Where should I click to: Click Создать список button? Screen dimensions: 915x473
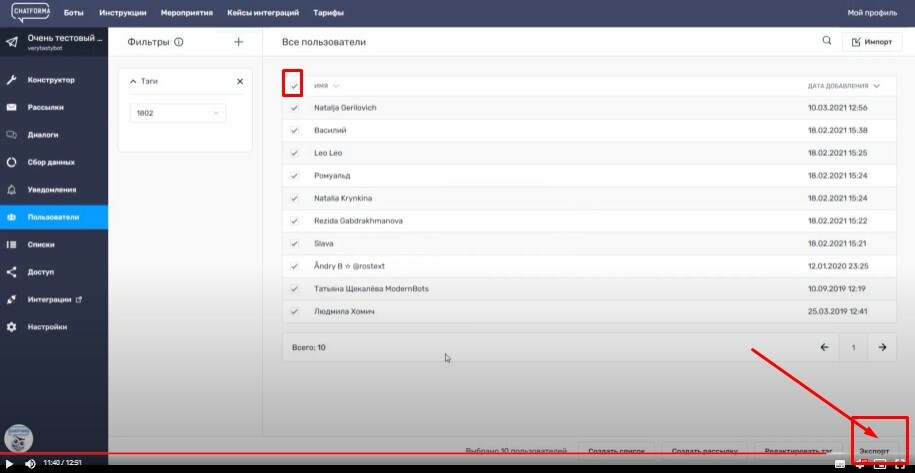(617, 451)
